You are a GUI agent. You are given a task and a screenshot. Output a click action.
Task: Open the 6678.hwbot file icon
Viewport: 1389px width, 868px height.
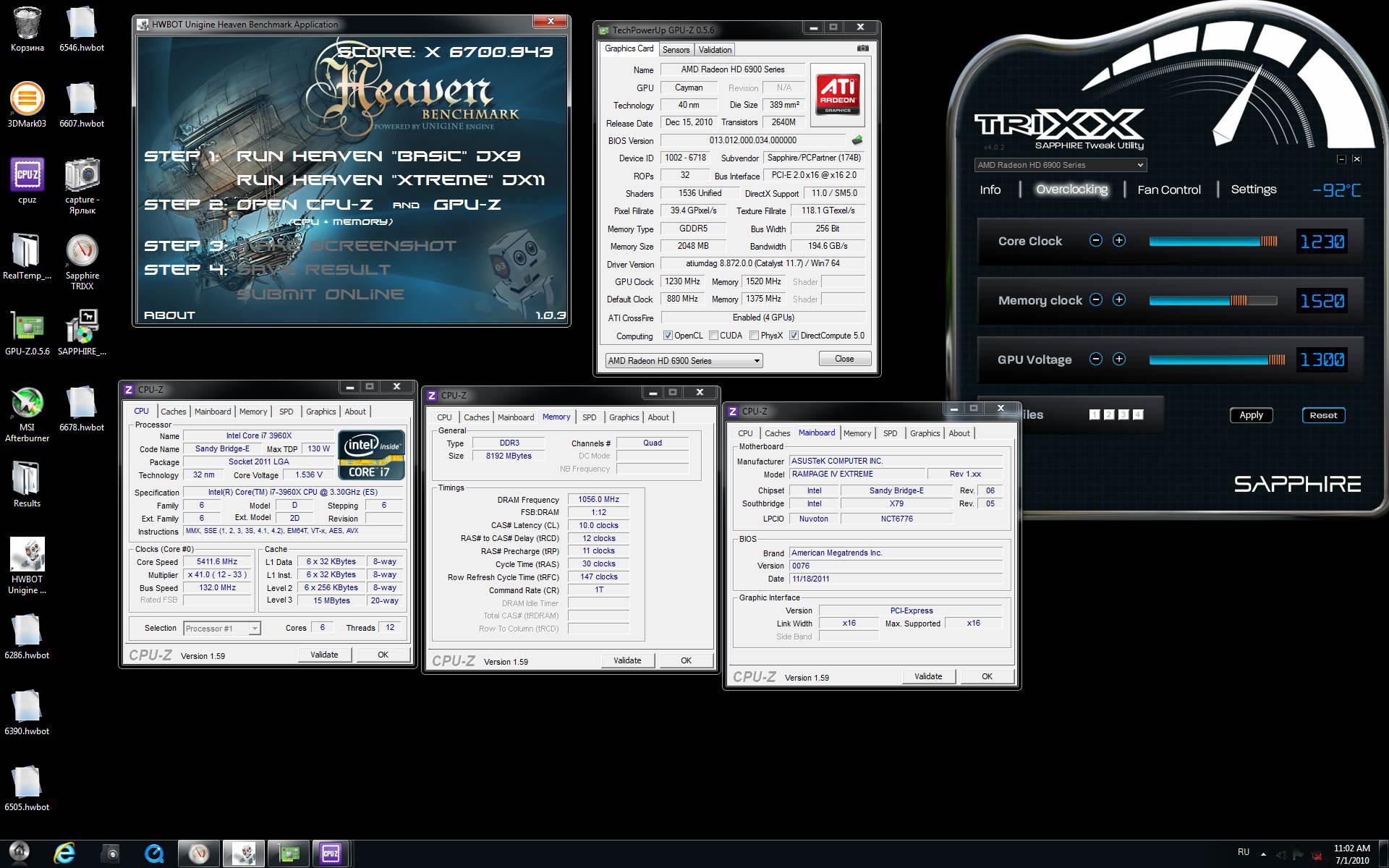(x=82, y=409)
